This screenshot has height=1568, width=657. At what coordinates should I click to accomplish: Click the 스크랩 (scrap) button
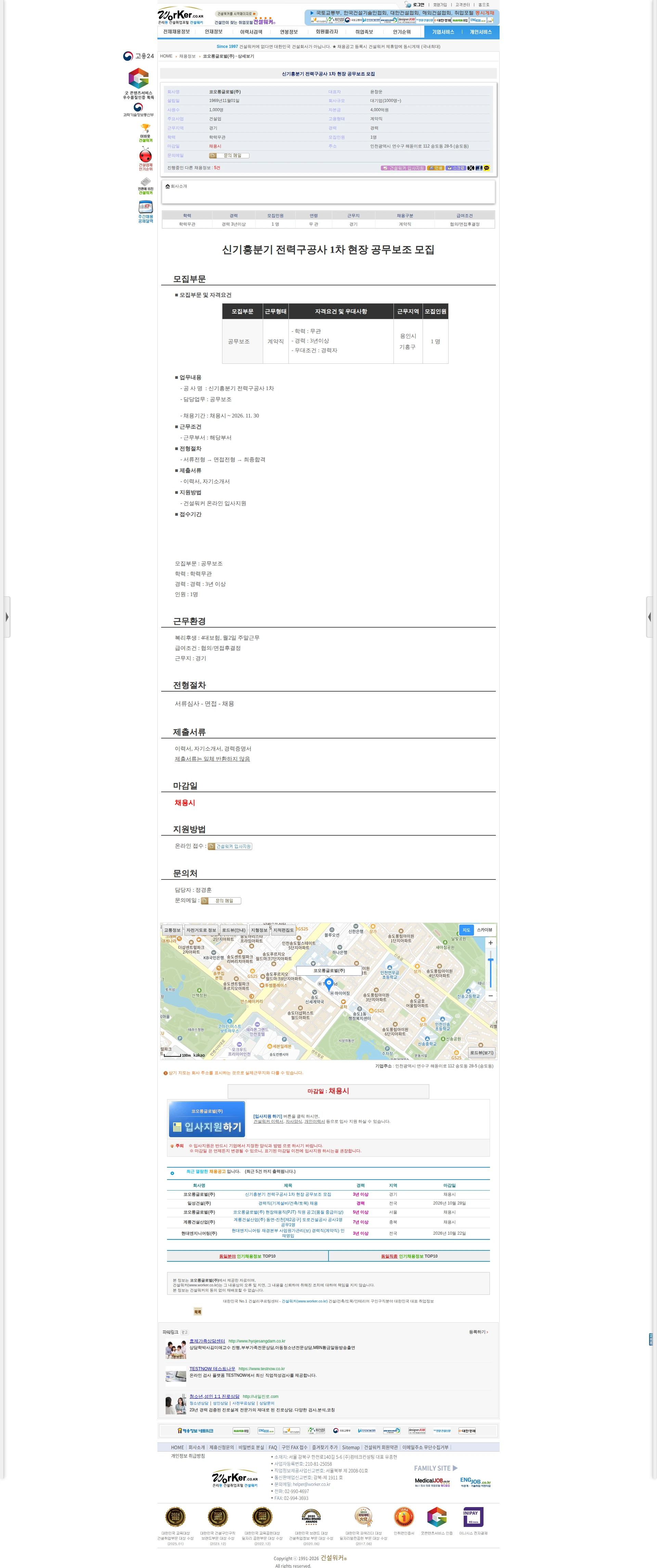pyautogui.click(x=456, y=168)
